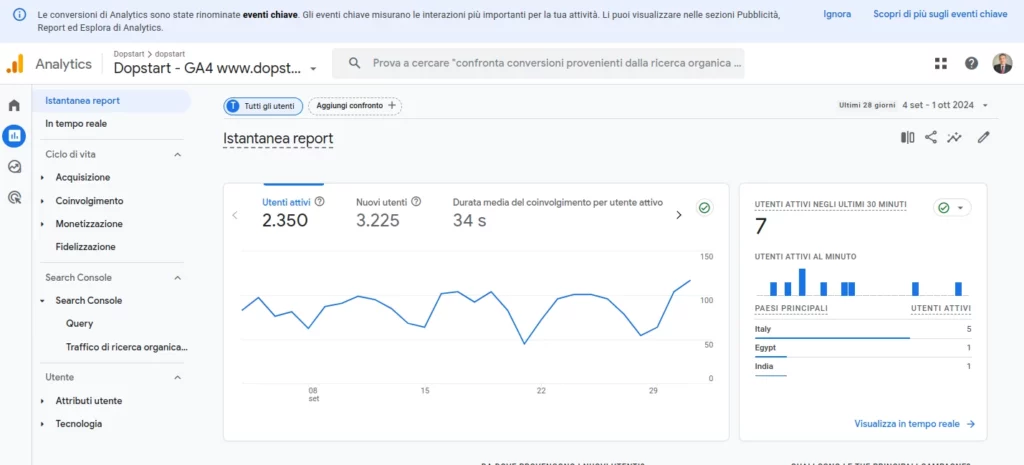Collapse the Search Console tree item
This screenshot has width=1024, height=465.
[x=42, y=301]
